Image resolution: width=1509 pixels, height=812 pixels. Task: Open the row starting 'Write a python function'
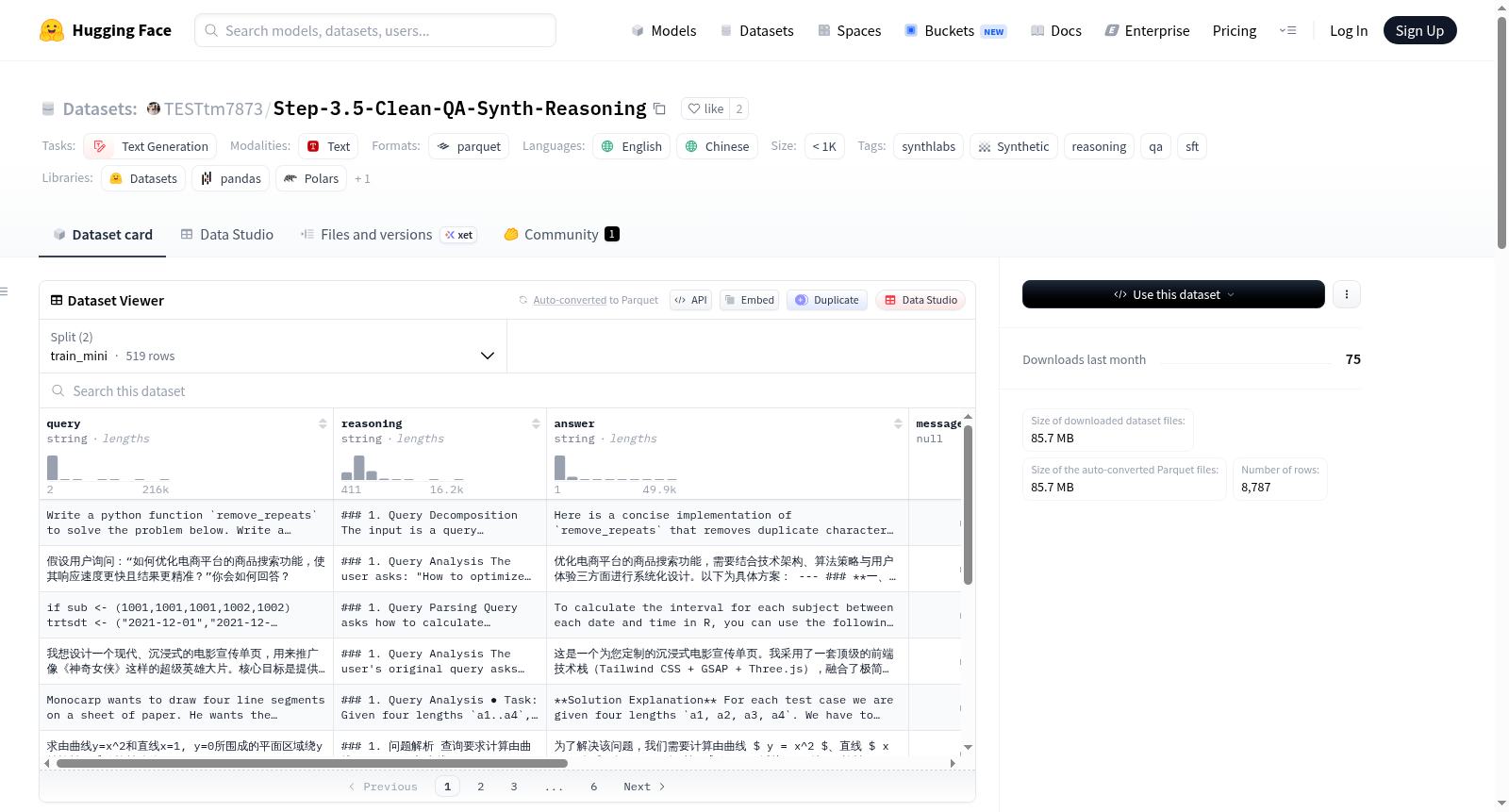click(500, 522)
